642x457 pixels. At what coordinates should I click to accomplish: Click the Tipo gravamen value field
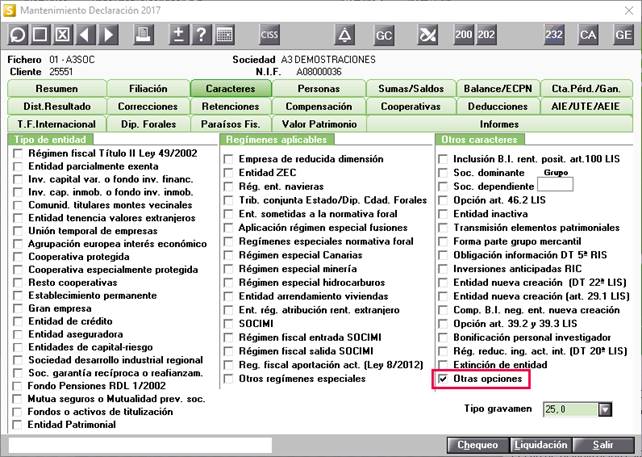(x=571, y=409)
